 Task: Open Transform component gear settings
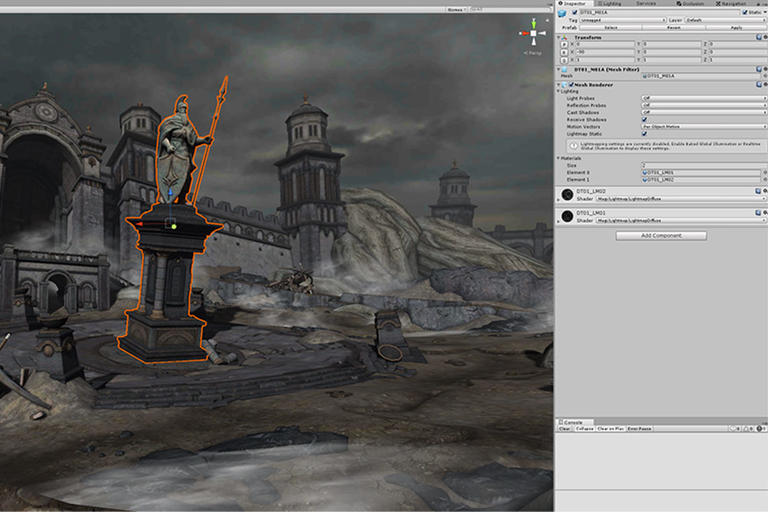[765, 37]
